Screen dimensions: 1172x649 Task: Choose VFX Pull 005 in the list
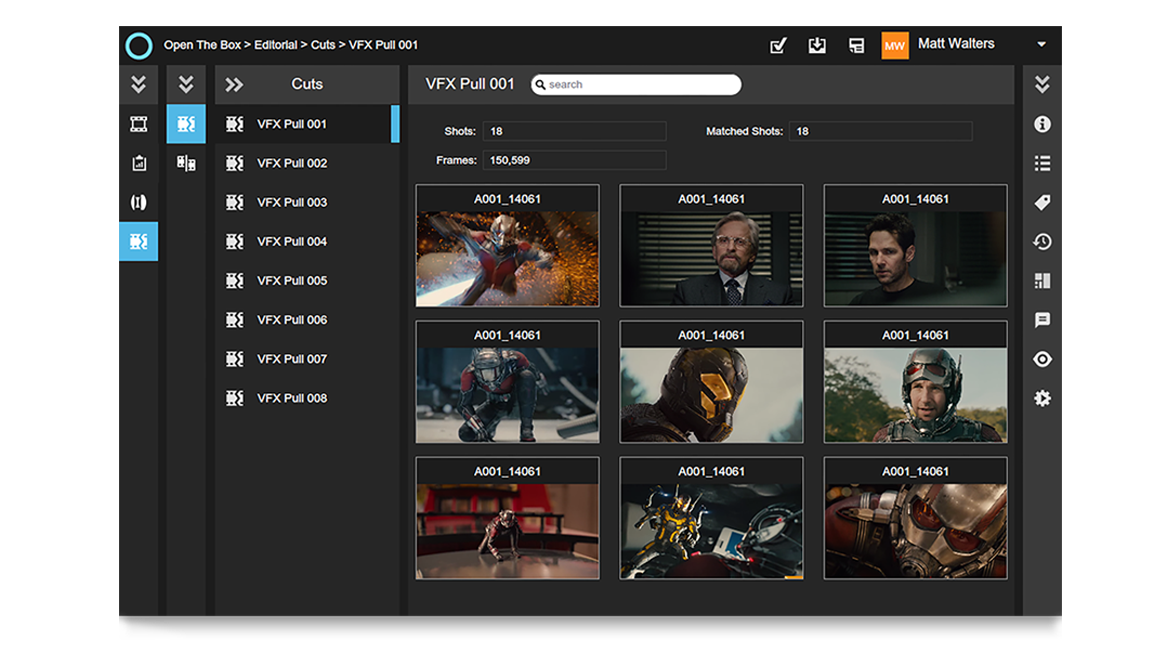click(x=307, y=280)
